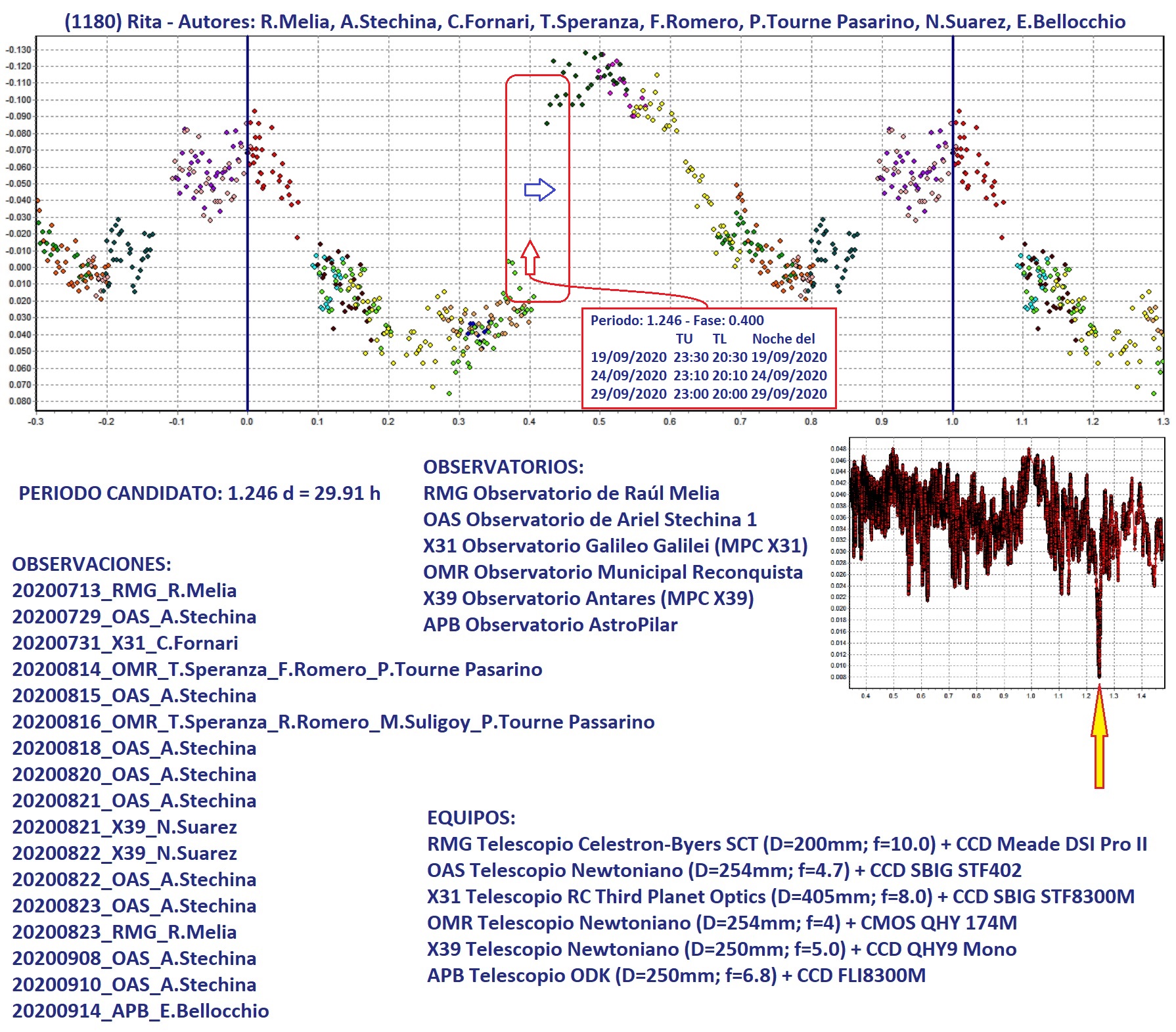Click the 'Periodo: 1.246 - Fase: 0.400' header

[x=677, y=321]
